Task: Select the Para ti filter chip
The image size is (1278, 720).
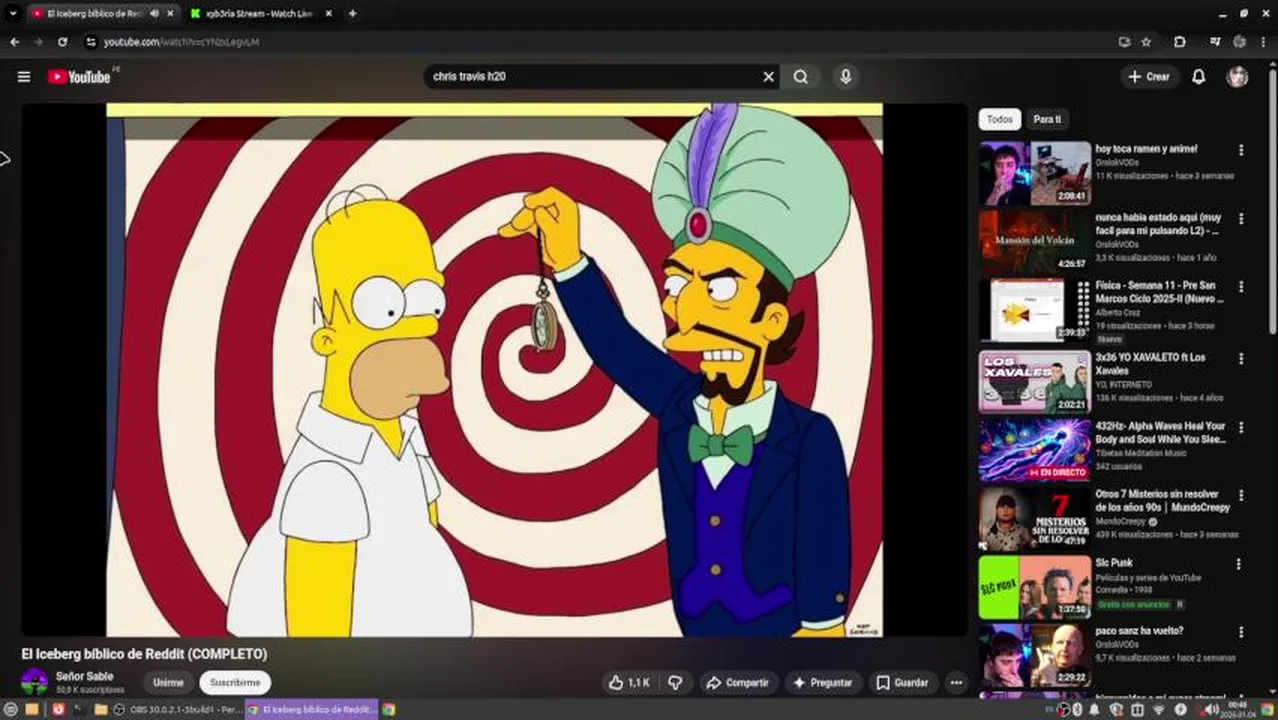Action: tap(1046, 119)
